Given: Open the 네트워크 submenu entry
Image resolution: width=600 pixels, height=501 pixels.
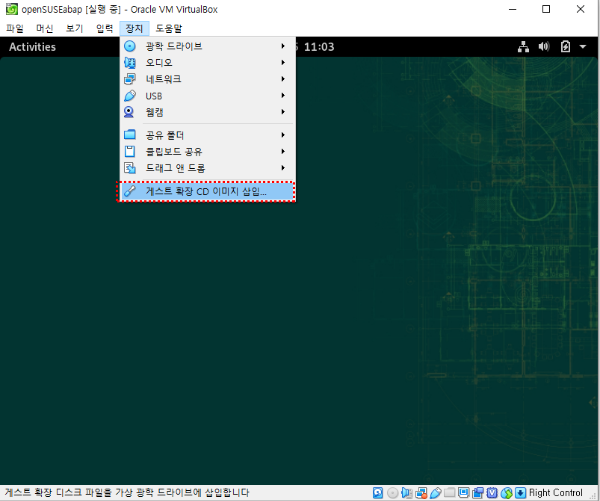Looking at the screenshot, I should [207, 79].
